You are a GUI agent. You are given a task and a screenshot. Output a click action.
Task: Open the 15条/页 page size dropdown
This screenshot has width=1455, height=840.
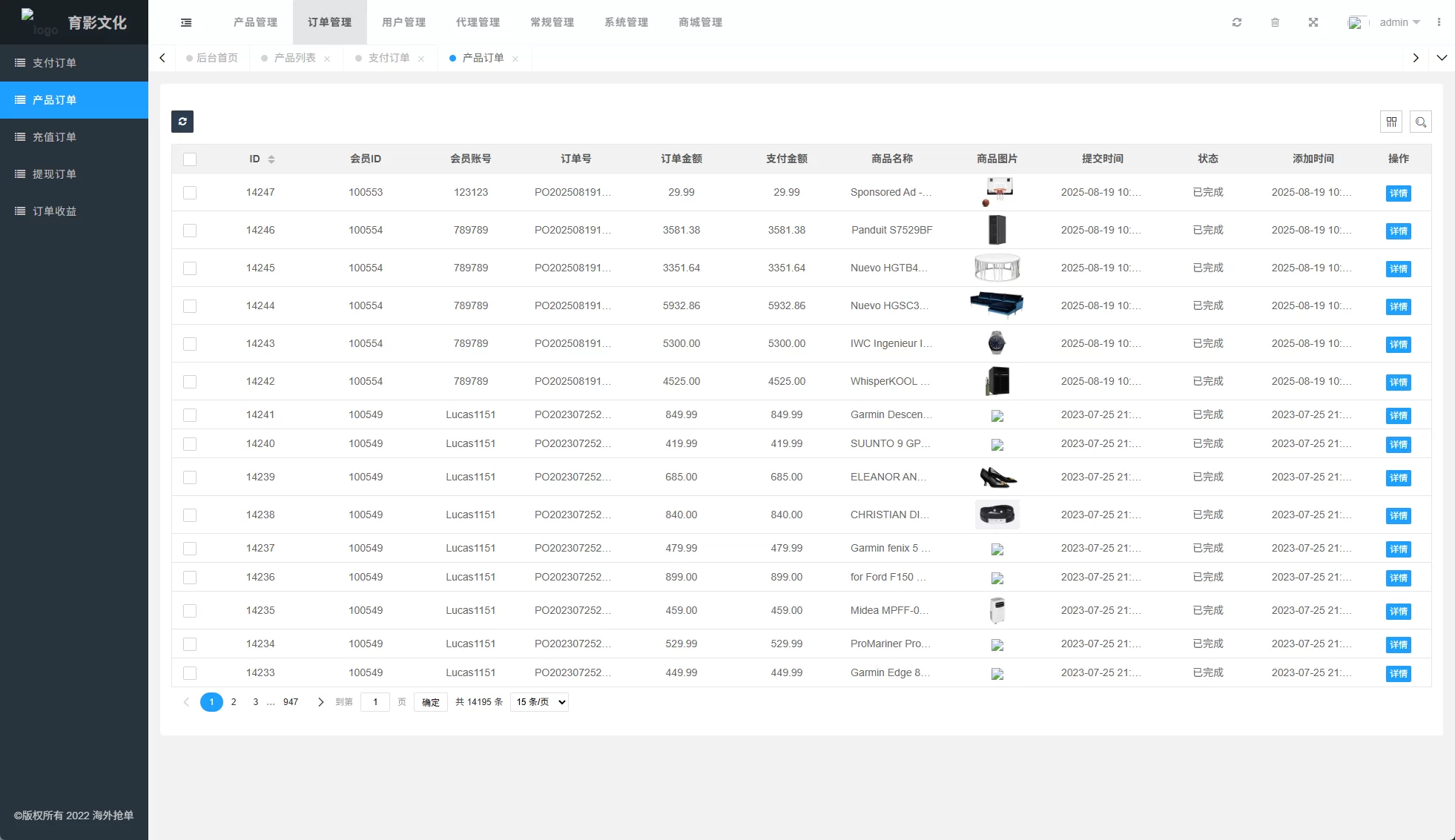pos(539,702)
